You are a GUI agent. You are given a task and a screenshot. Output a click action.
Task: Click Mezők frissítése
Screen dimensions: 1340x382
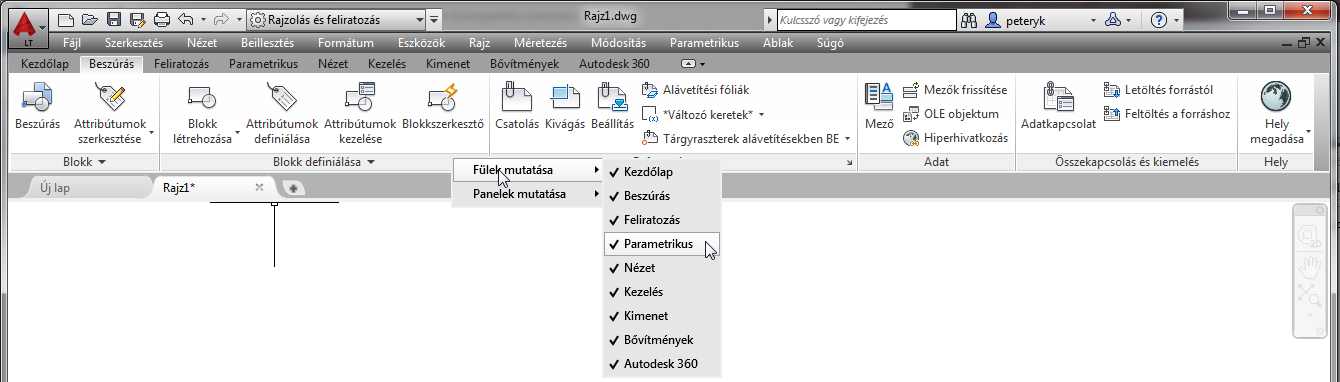(955, 90)
